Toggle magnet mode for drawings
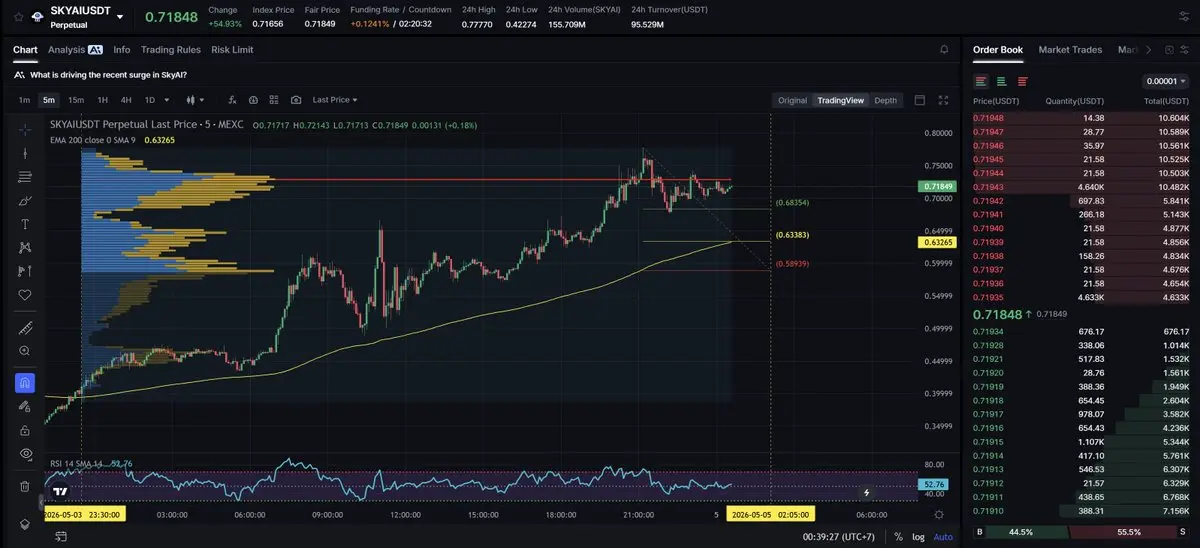1200x548 pixels. click(x=25, y=383)
